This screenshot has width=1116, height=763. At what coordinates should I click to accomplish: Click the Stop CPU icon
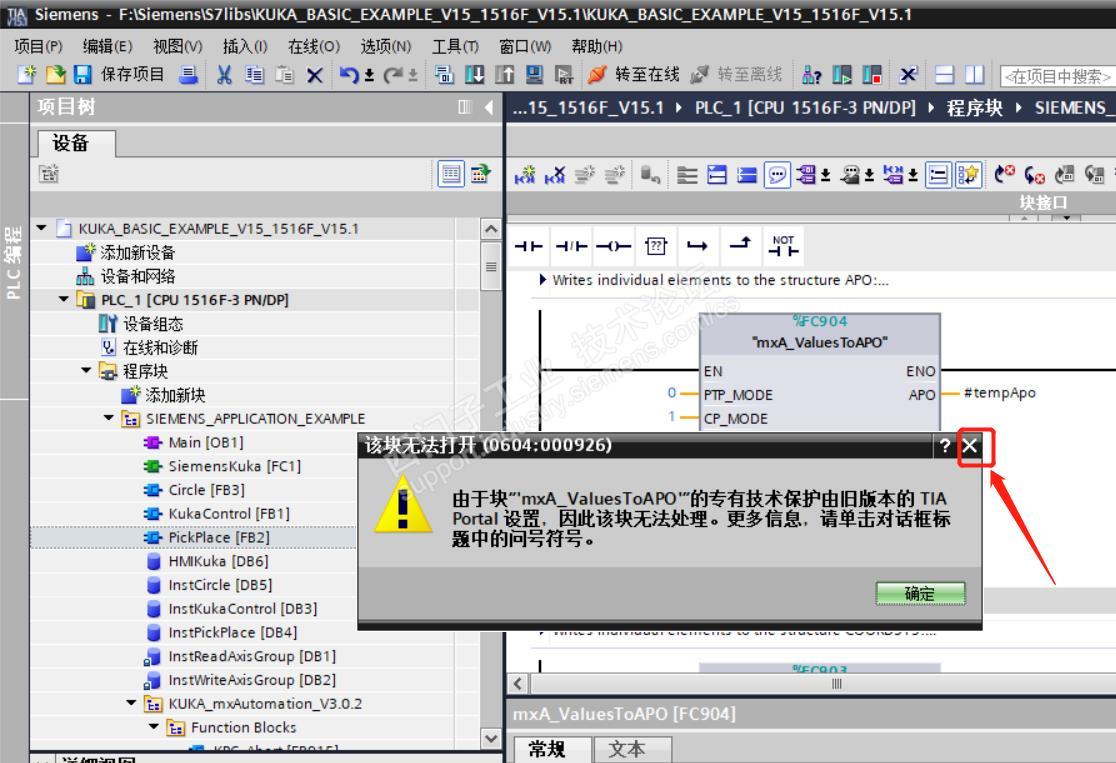tap(872, 74)
